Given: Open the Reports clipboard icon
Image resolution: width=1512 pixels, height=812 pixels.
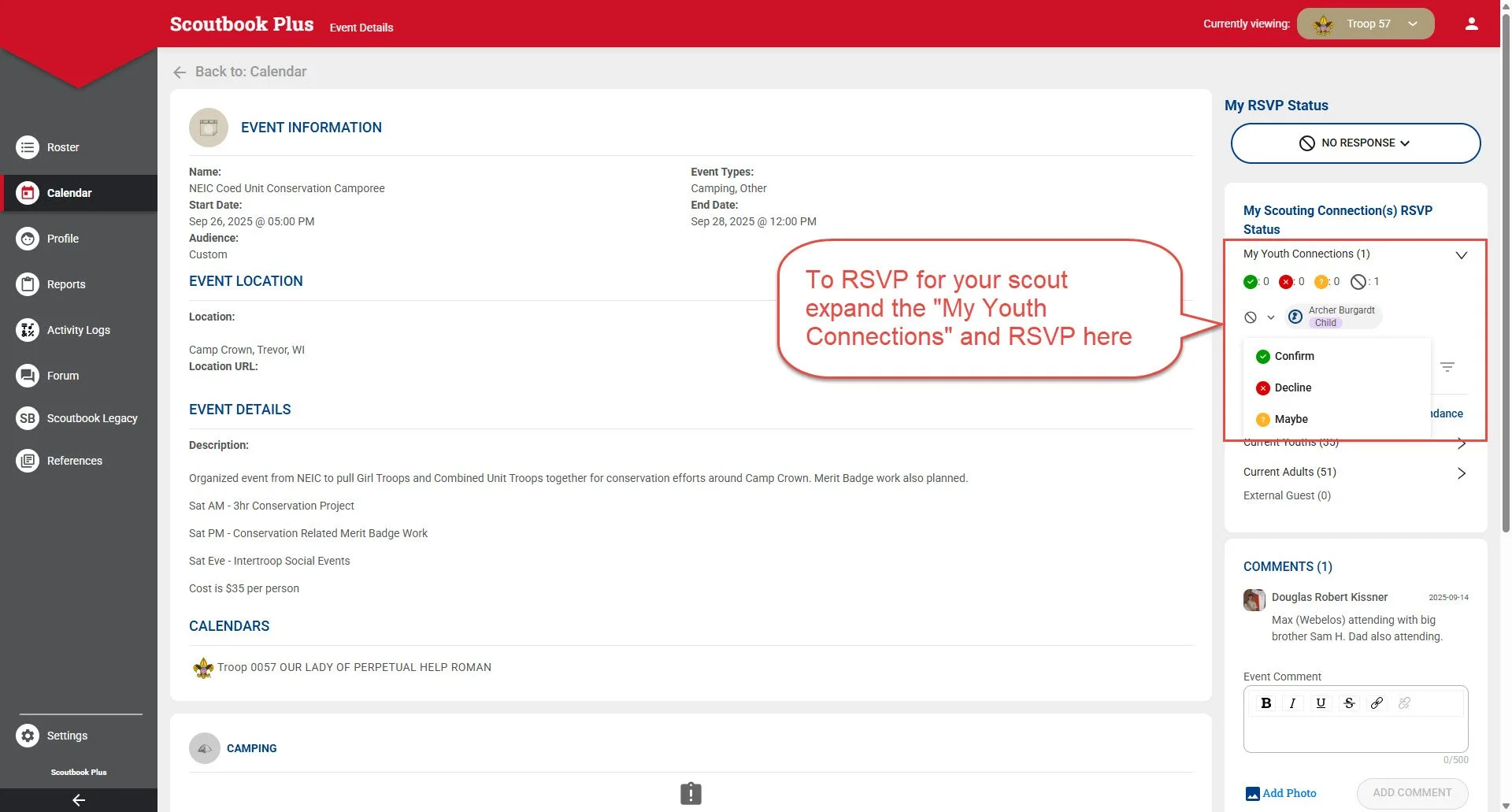Looking at the screenshot, I should click(x=28, y=284).
